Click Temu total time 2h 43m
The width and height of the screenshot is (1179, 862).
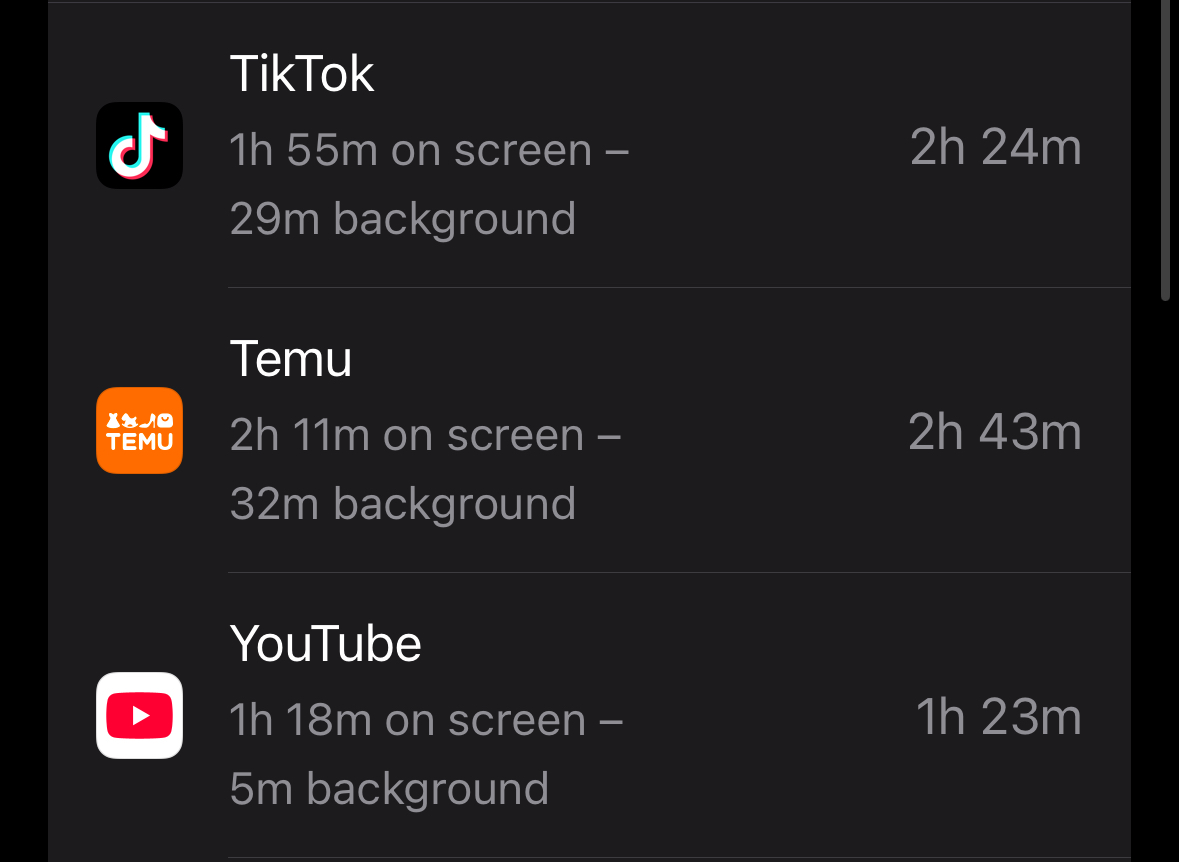[995, 432]
